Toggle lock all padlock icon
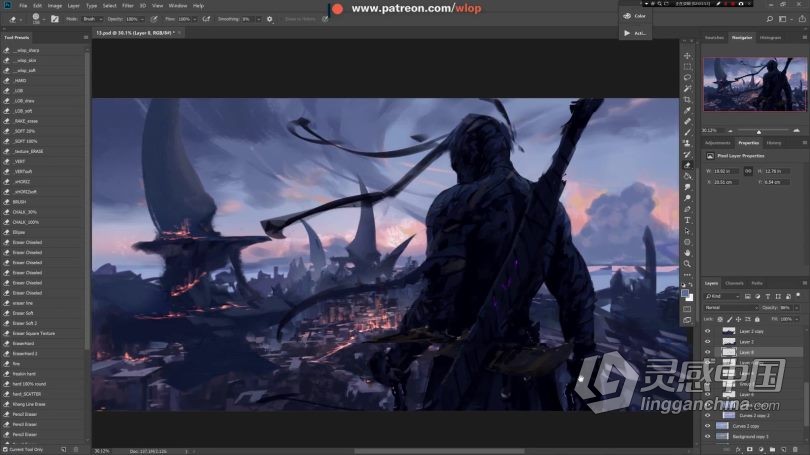Viewport: 810px width, 455px height. tap(757, 319)
